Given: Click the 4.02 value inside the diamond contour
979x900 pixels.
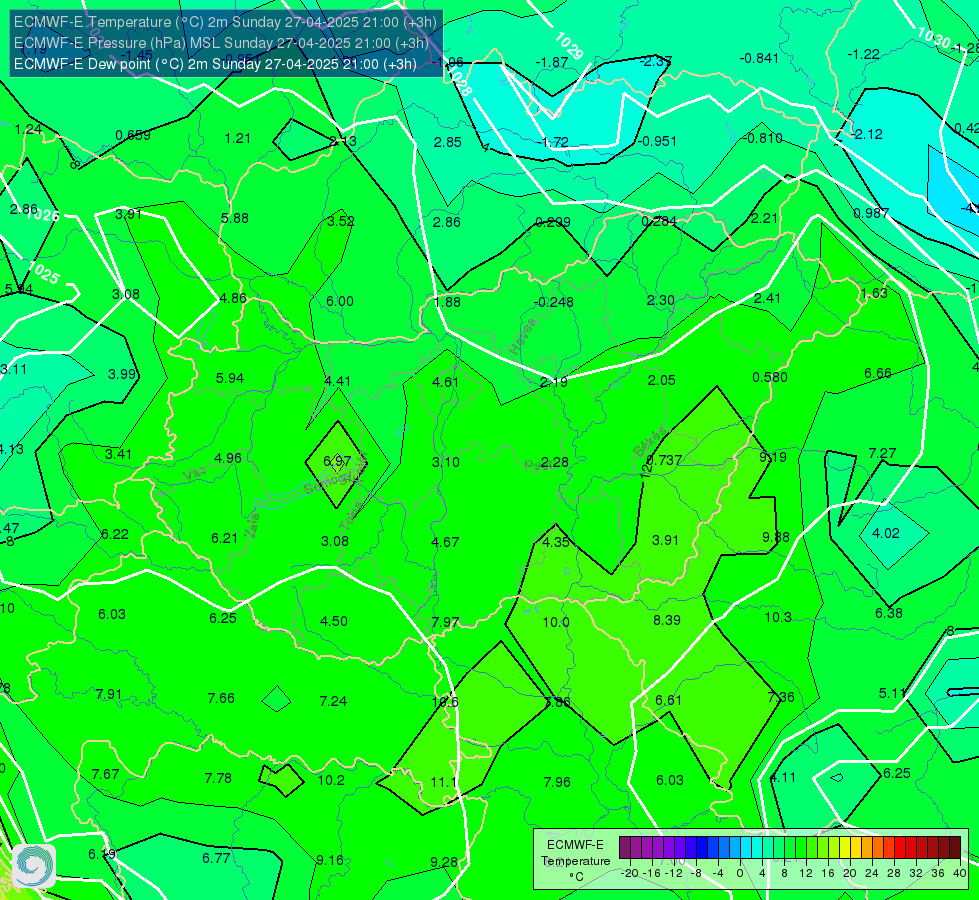Looking at the screenshot, I should pyautogui.click(x=886, y=533).
